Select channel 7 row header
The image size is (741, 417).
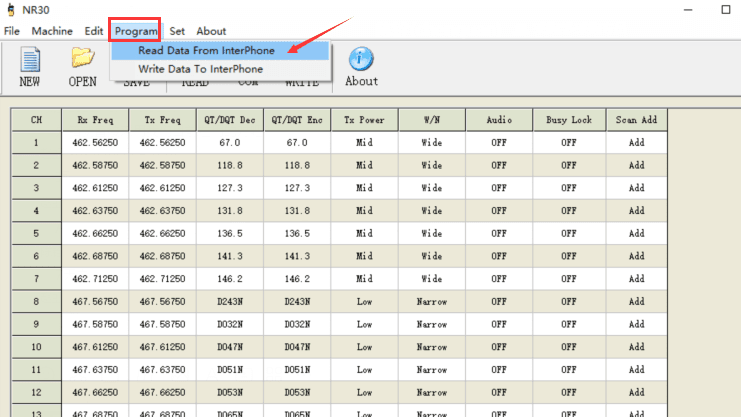[x=36, y=278]
